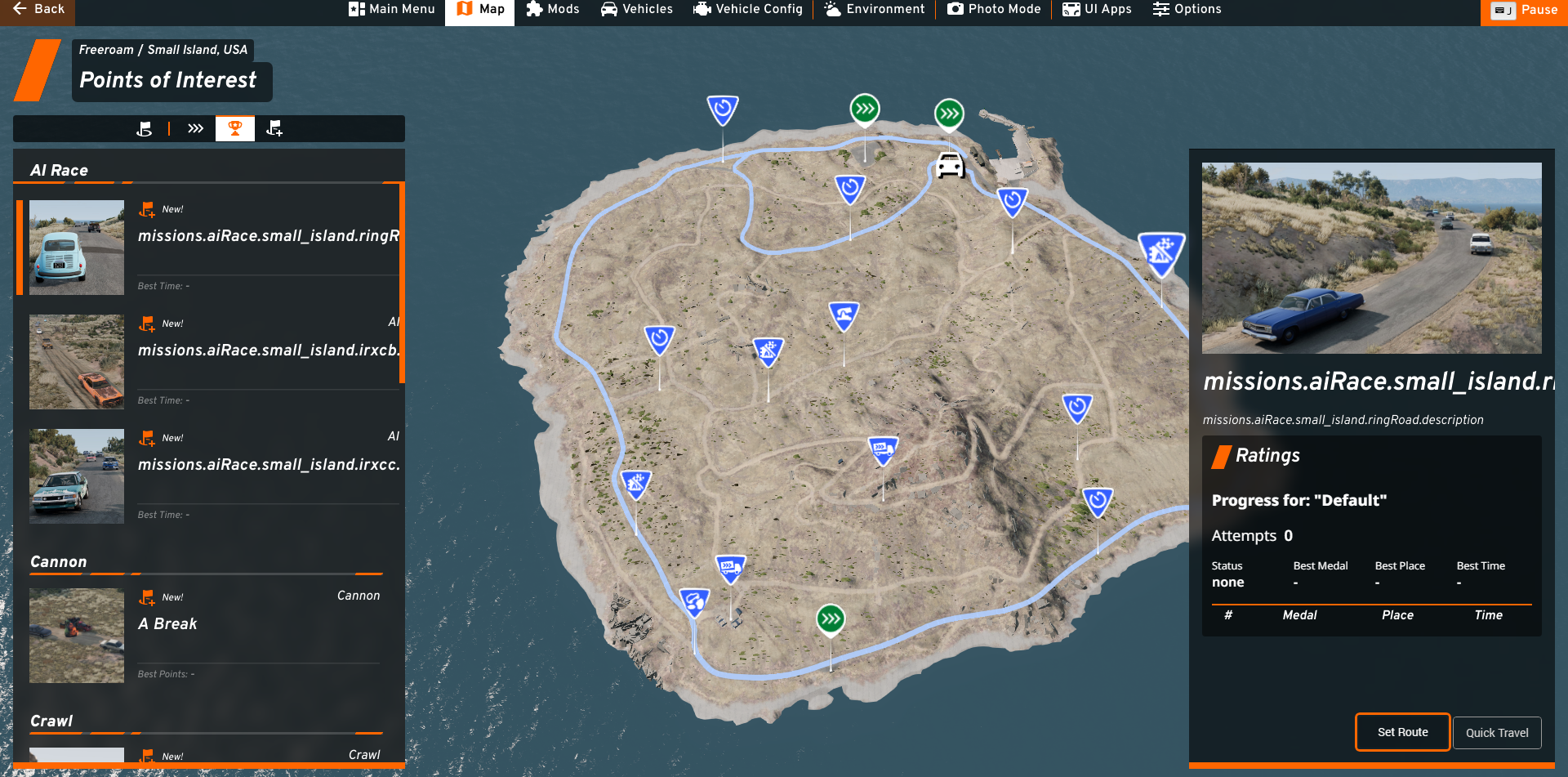
Task: Click the Attempts 0 text
Action: (1252, 536)
